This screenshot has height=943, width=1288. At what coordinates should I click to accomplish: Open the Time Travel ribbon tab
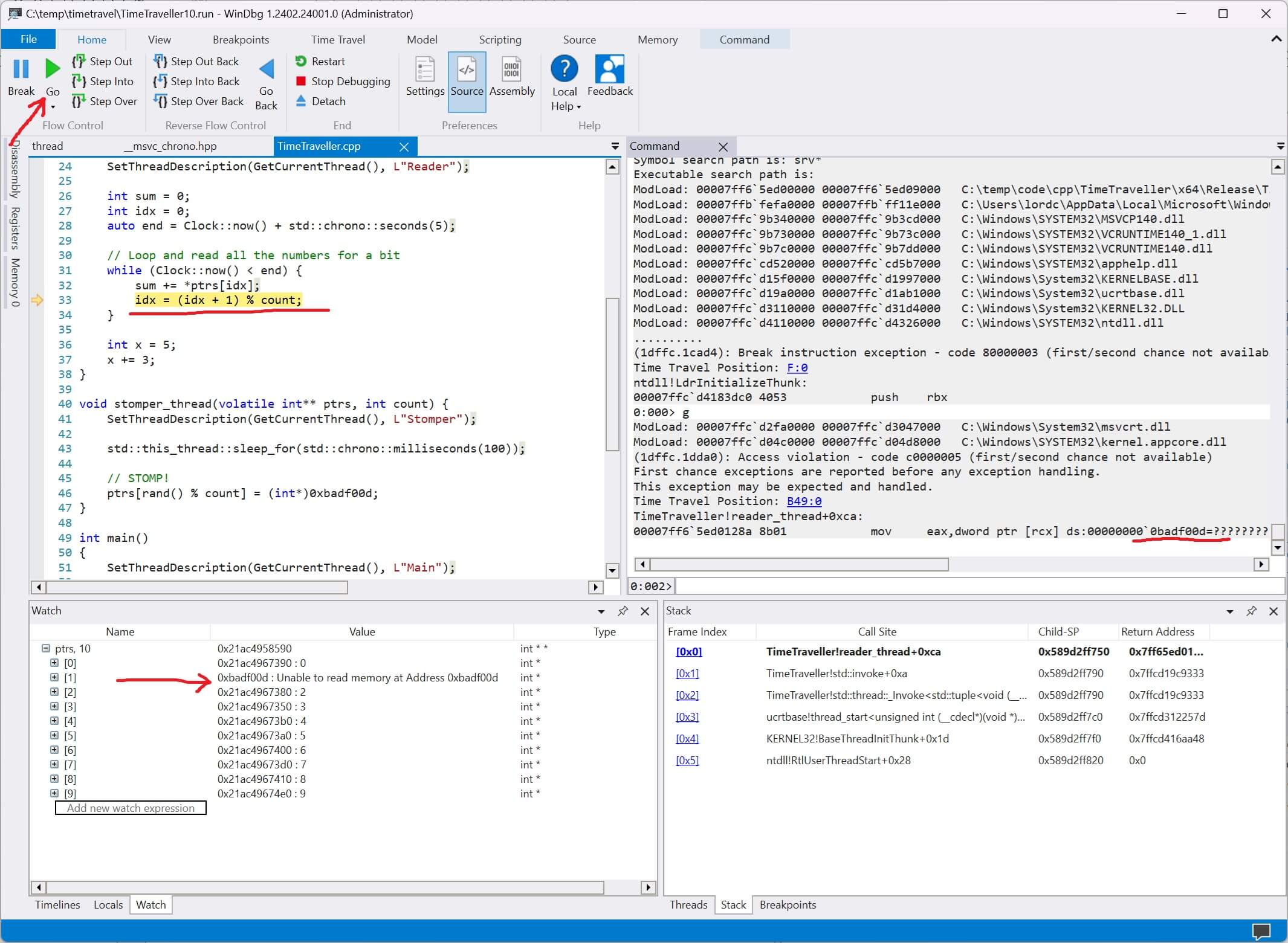point(338,39)
